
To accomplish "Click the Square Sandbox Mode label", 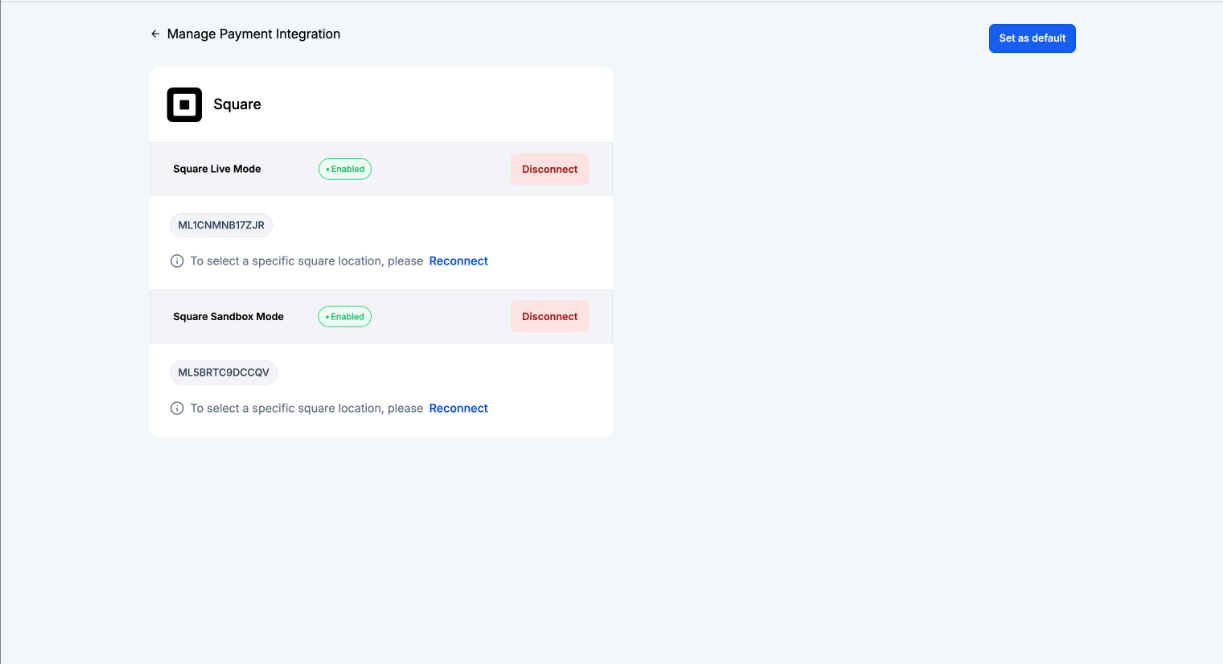I will coord(228,316).
